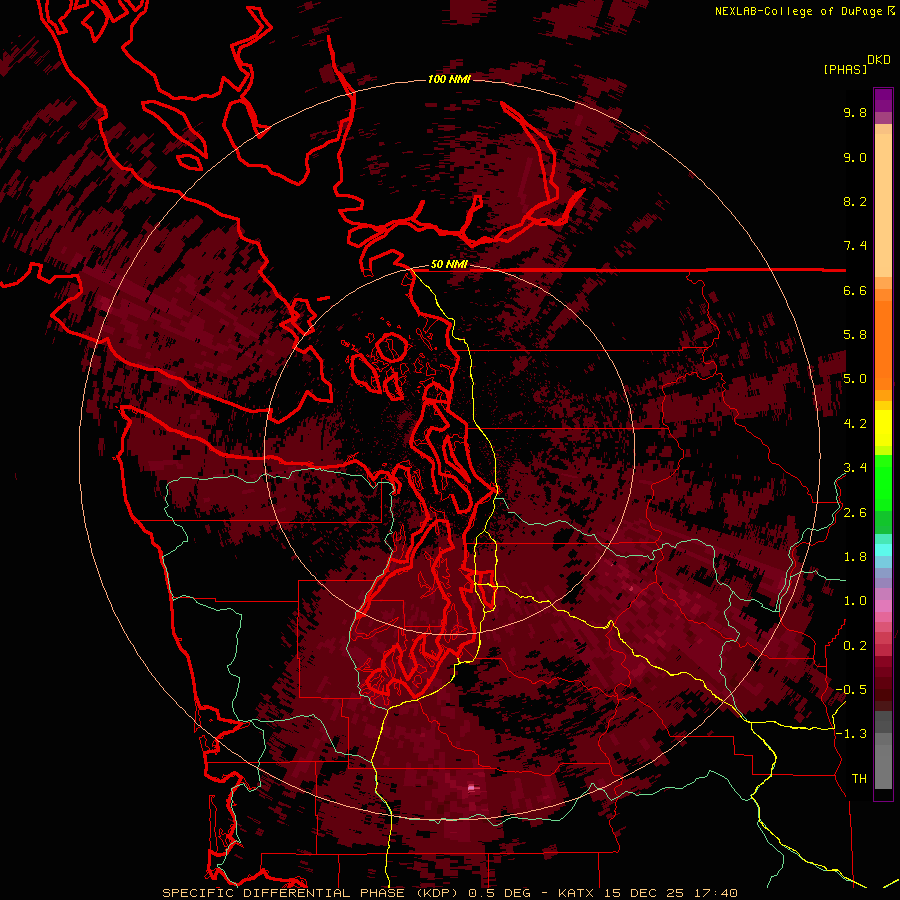Image resolution: width=900 pixels, height=900 pixels.
Task: Click SPECIFIC DIFFERENTIAL PHASE (KDP) caption text
Action: click(311, 893)
